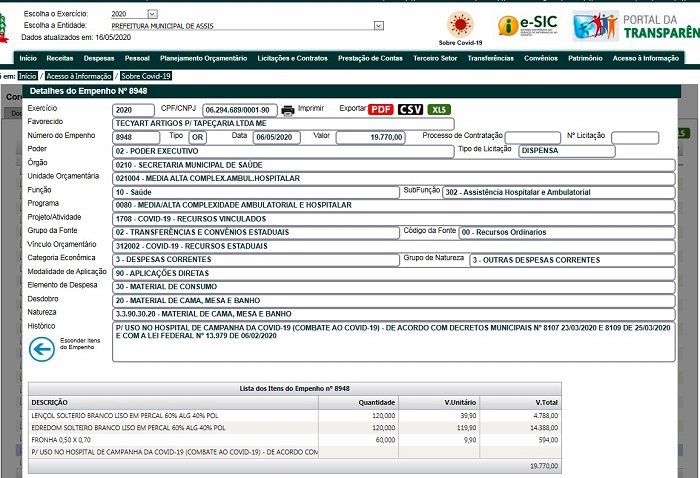Export the empenho as CSV
Screen dimensions: 700x478
[410, 110]
